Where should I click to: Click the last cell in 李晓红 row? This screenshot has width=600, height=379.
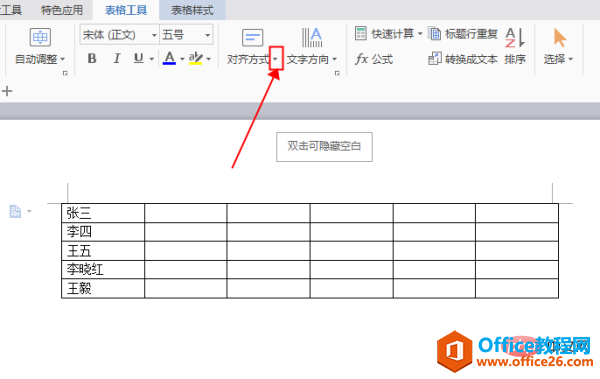point(517,270)
